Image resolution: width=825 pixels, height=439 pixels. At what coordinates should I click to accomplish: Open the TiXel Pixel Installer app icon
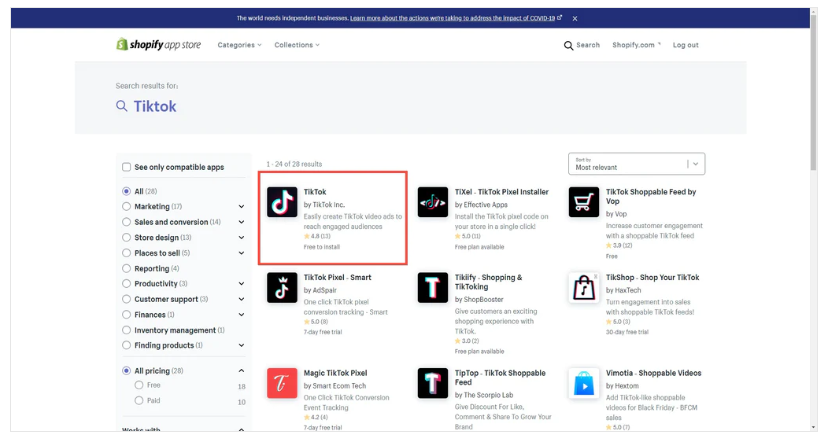(432, 202)
